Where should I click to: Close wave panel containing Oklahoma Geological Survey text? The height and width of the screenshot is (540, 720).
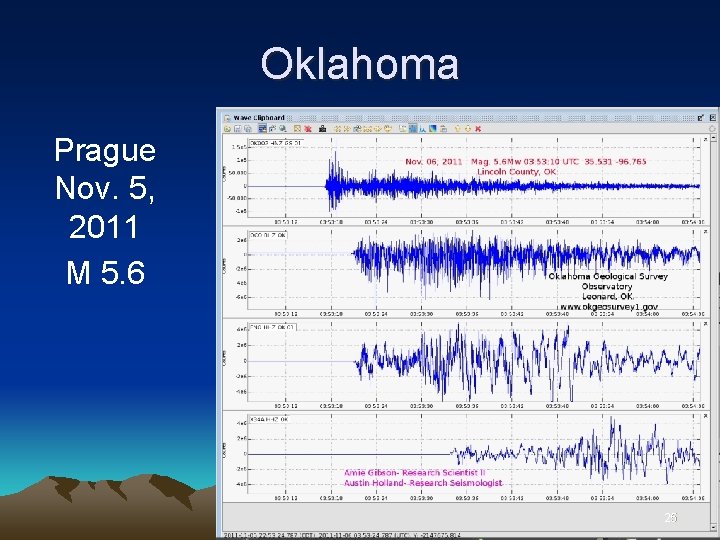point(705,231)
